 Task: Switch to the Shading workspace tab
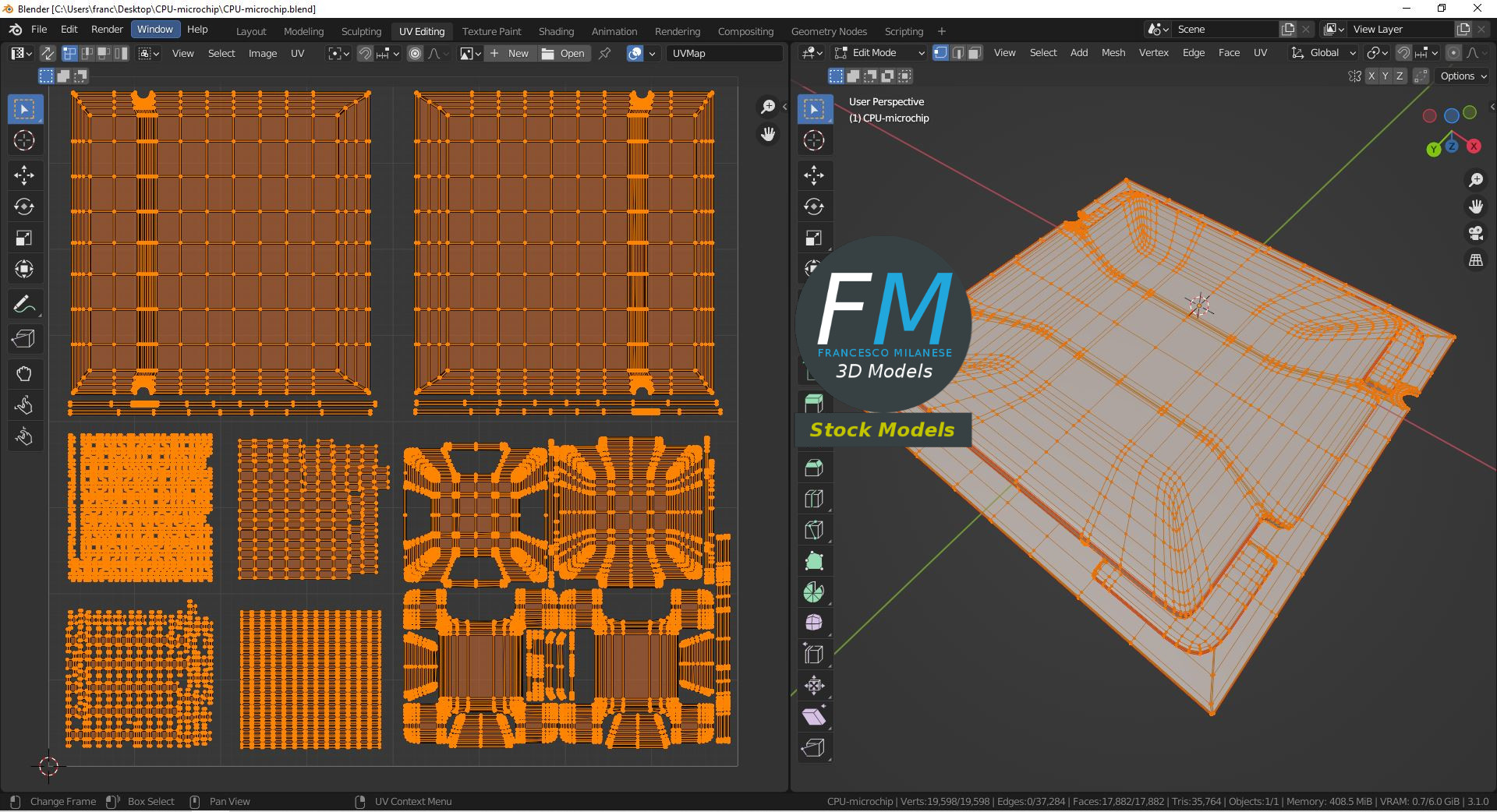pos(556,31)
